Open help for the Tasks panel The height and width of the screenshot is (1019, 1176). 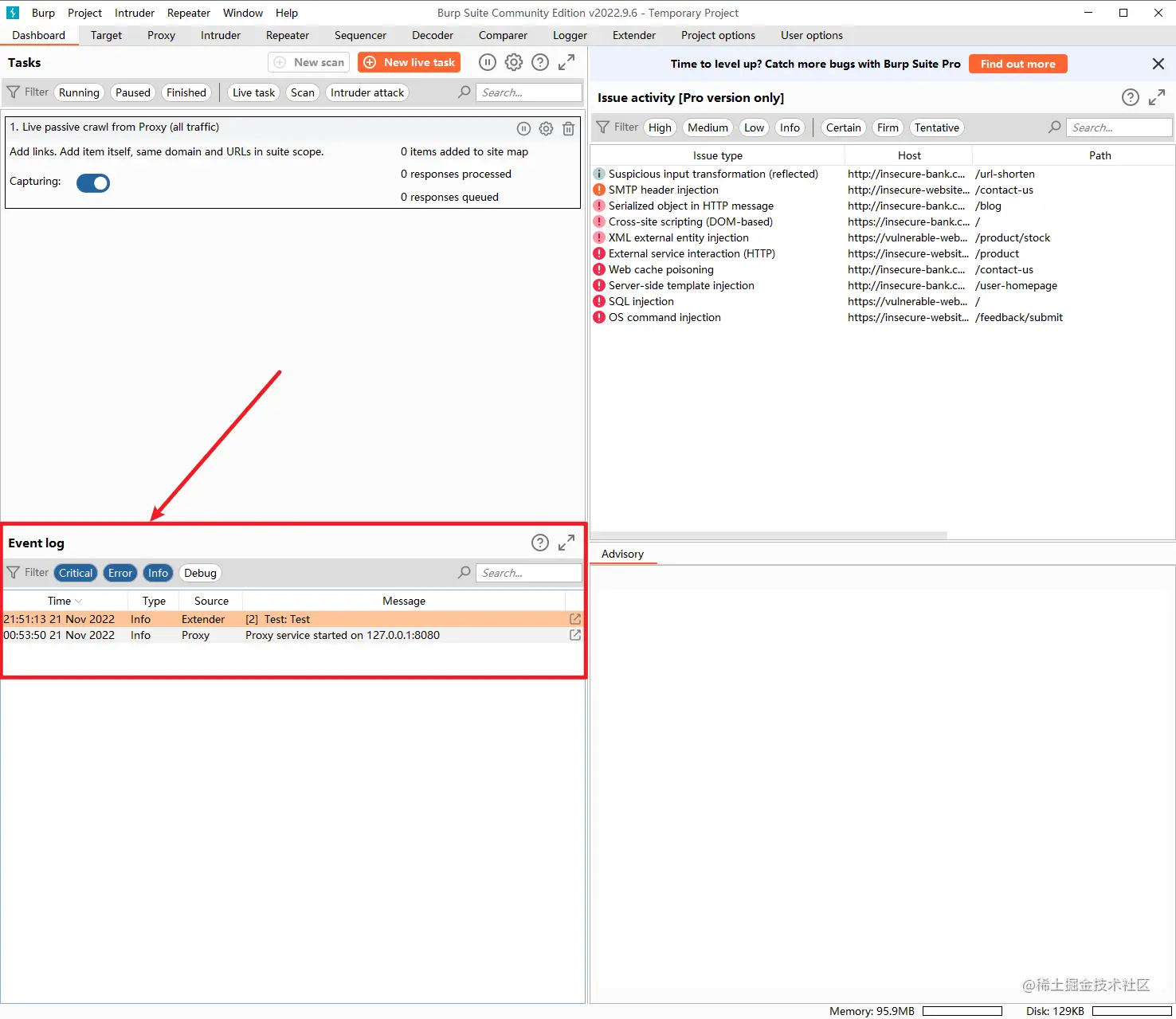(x=540, y=62)
